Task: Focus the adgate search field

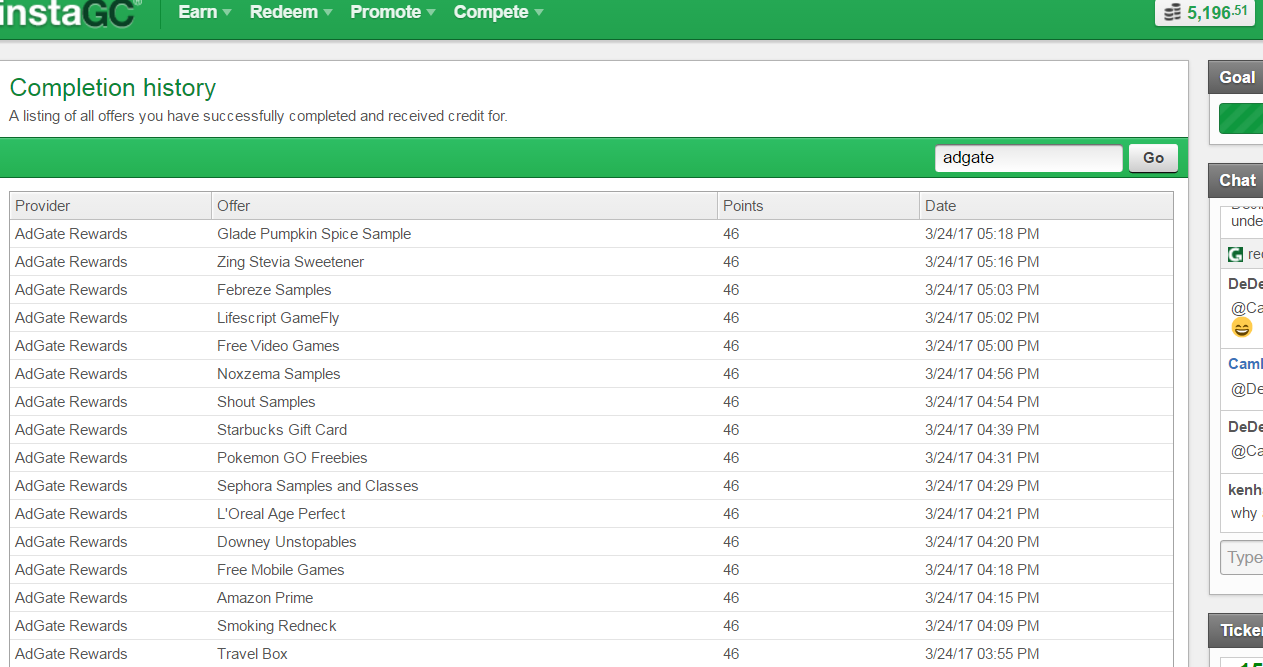Action: [x=1029, y=158]
